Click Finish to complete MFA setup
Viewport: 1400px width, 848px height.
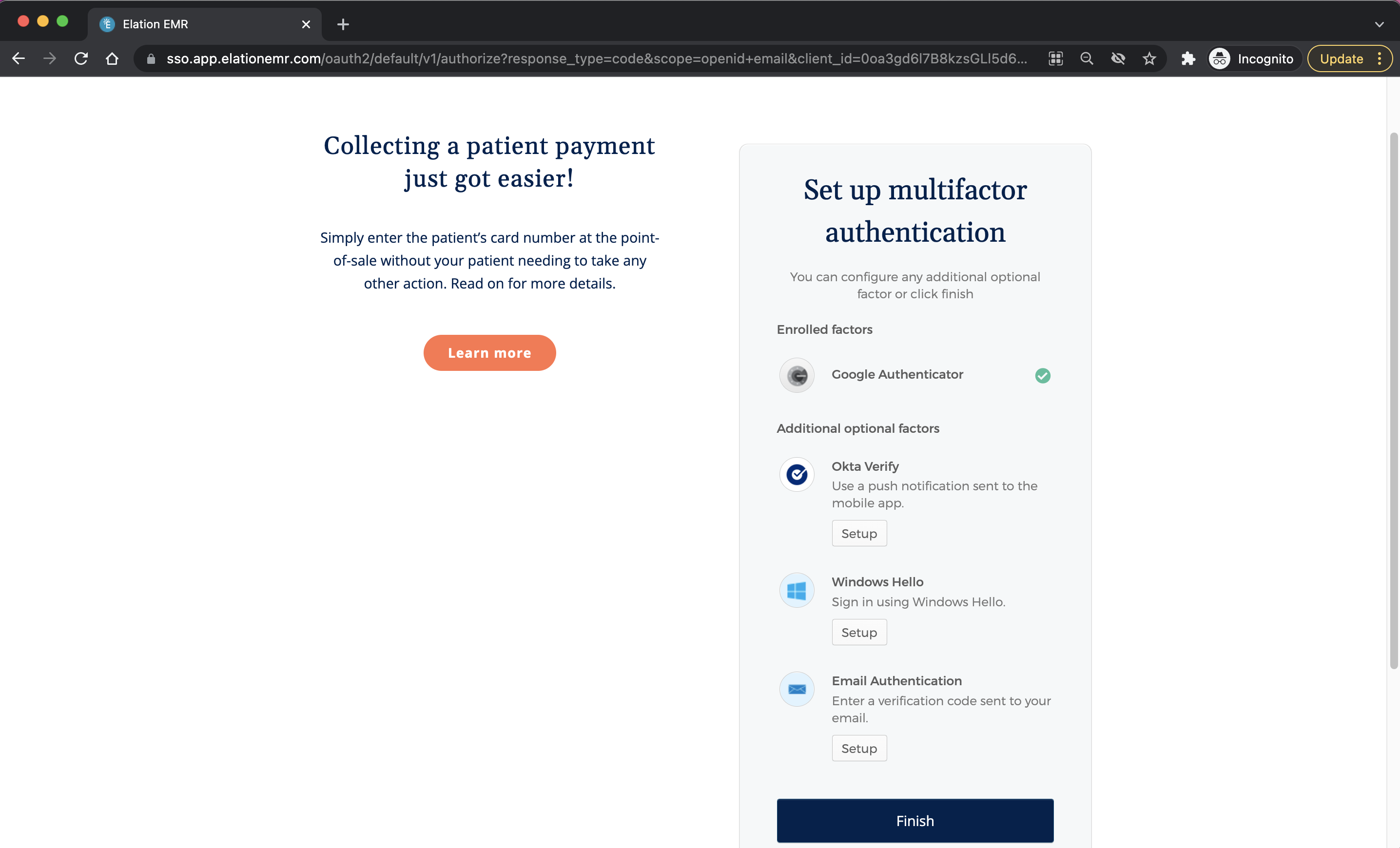pos(915,820)
